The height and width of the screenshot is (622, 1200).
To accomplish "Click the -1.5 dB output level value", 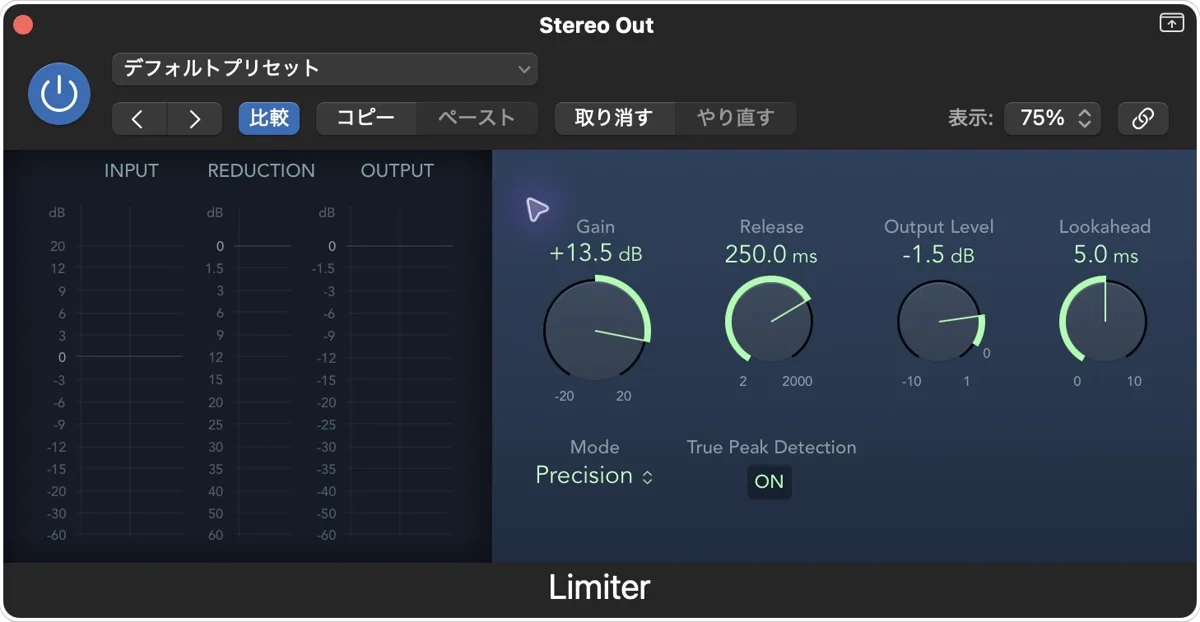I will click(x=938, y=255).
